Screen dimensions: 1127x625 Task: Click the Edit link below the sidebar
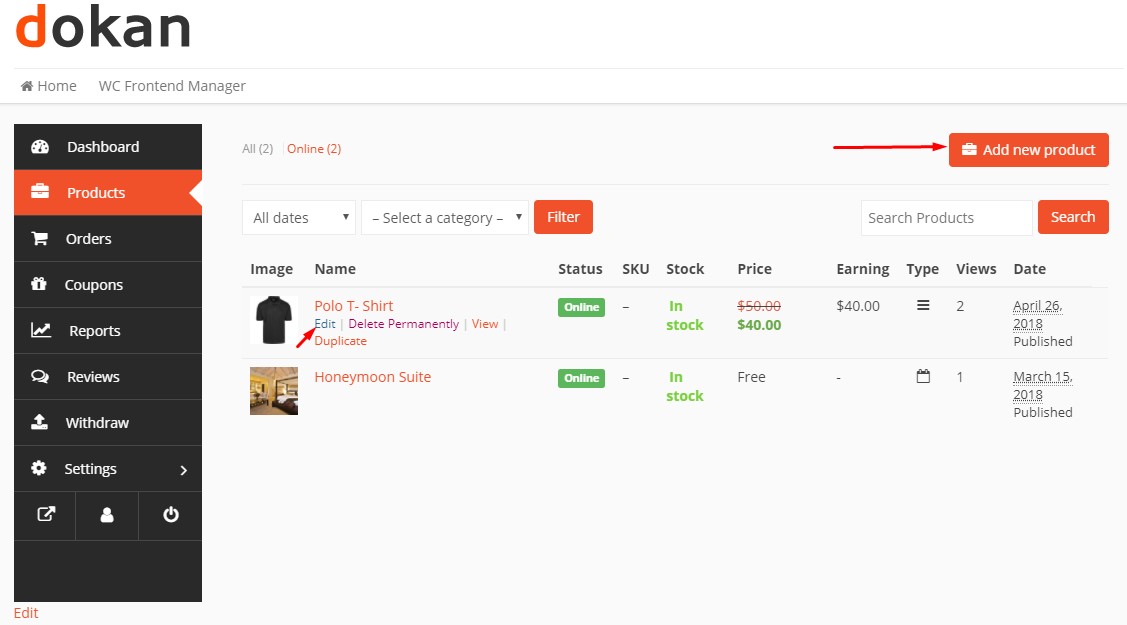(26, 613)
